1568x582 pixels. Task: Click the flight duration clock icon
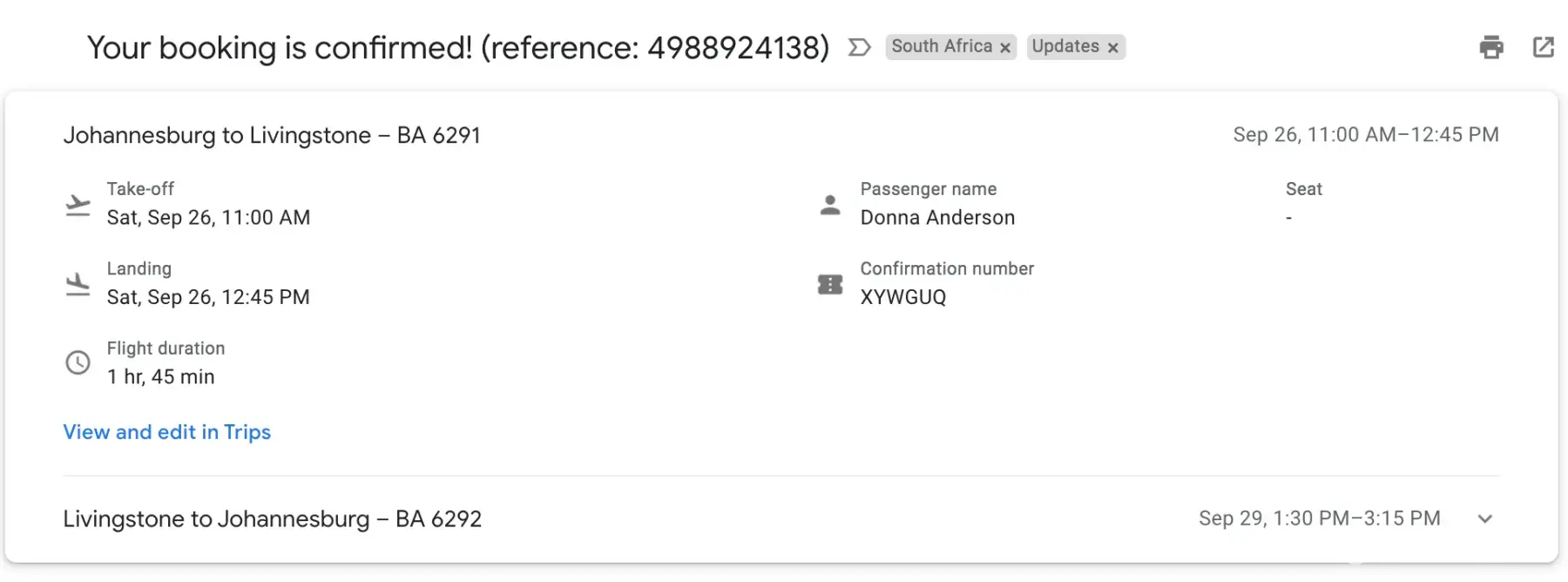(78, 362)
